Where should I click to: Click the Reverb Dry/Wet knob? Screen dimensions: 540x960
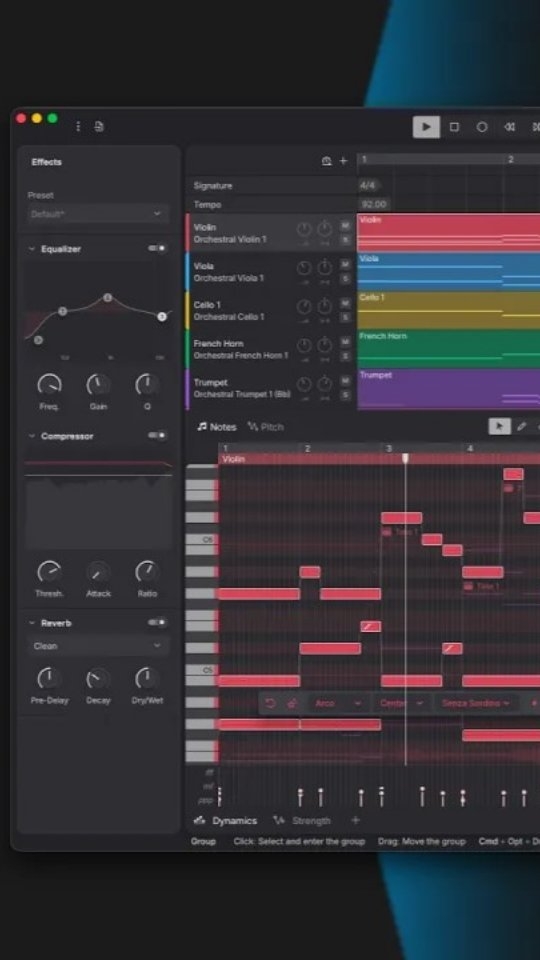pyautogui.click(x=147, y=678)
